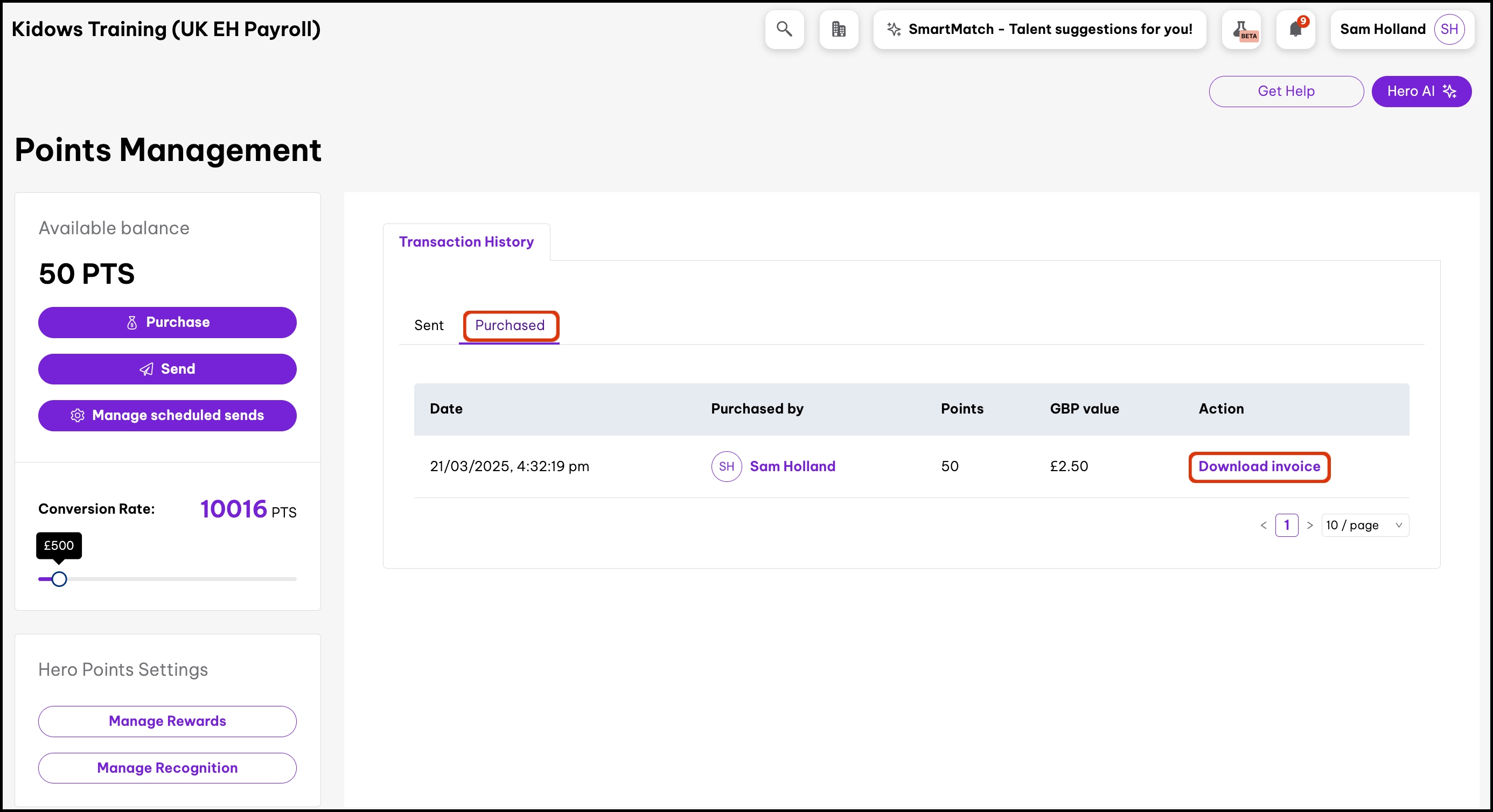
Task: Open the Beta lab flask icon
Action: [x=1241, y=29]
